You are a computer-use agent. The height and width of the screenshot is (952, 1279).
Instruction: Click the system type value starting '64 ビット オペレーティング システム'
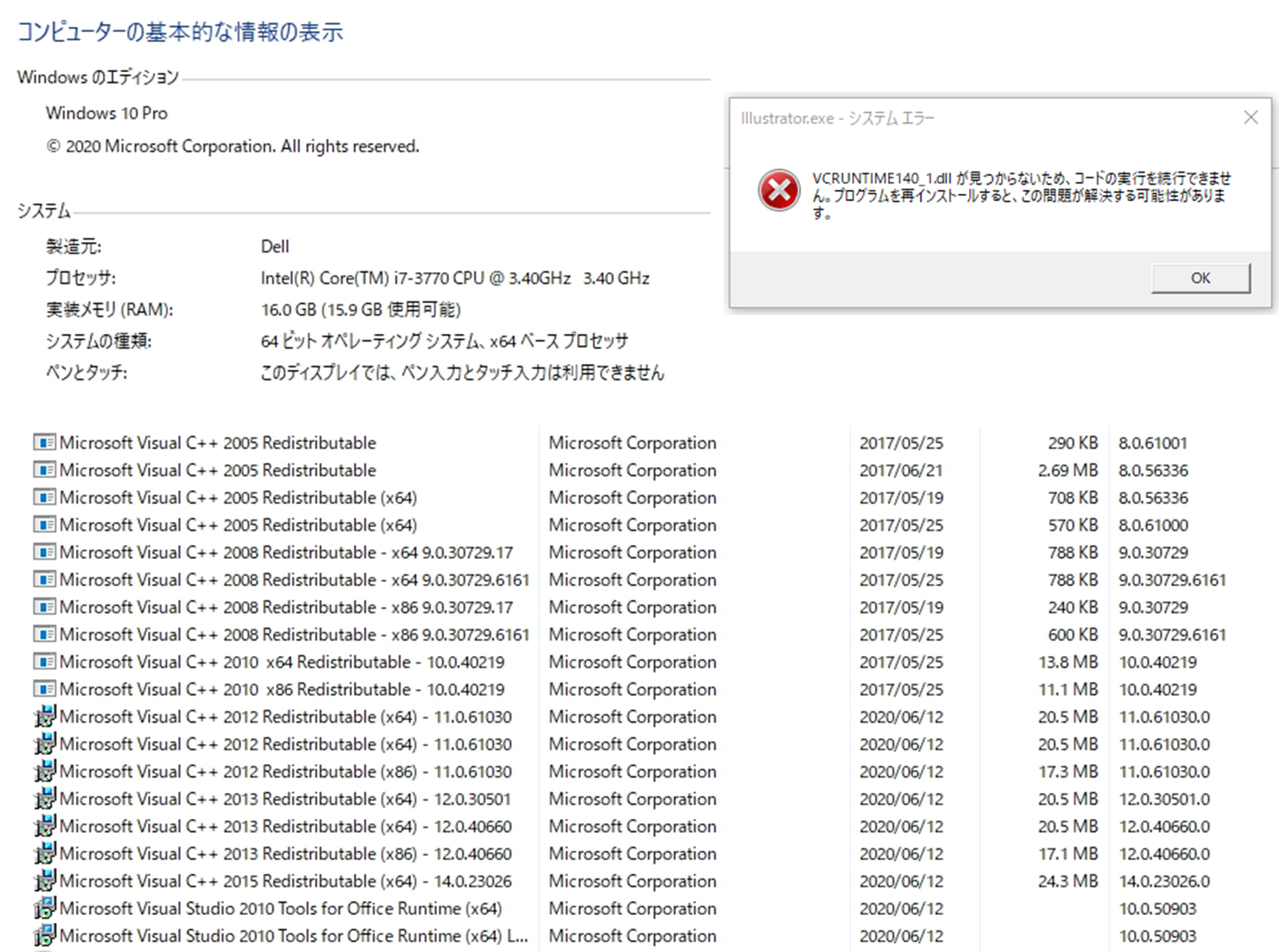coord(445,342)
